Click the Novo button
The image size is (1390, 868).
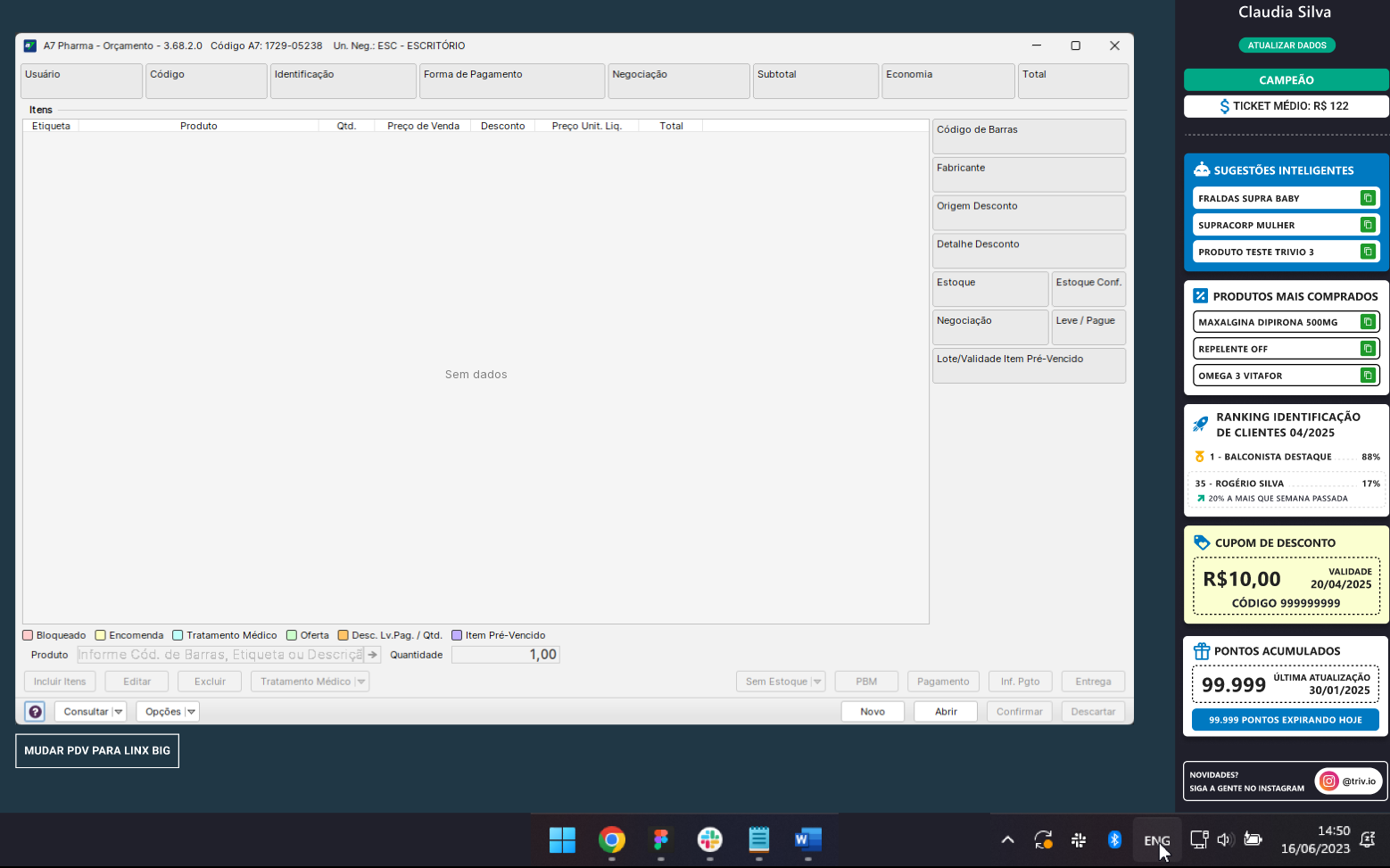[873, 712]
